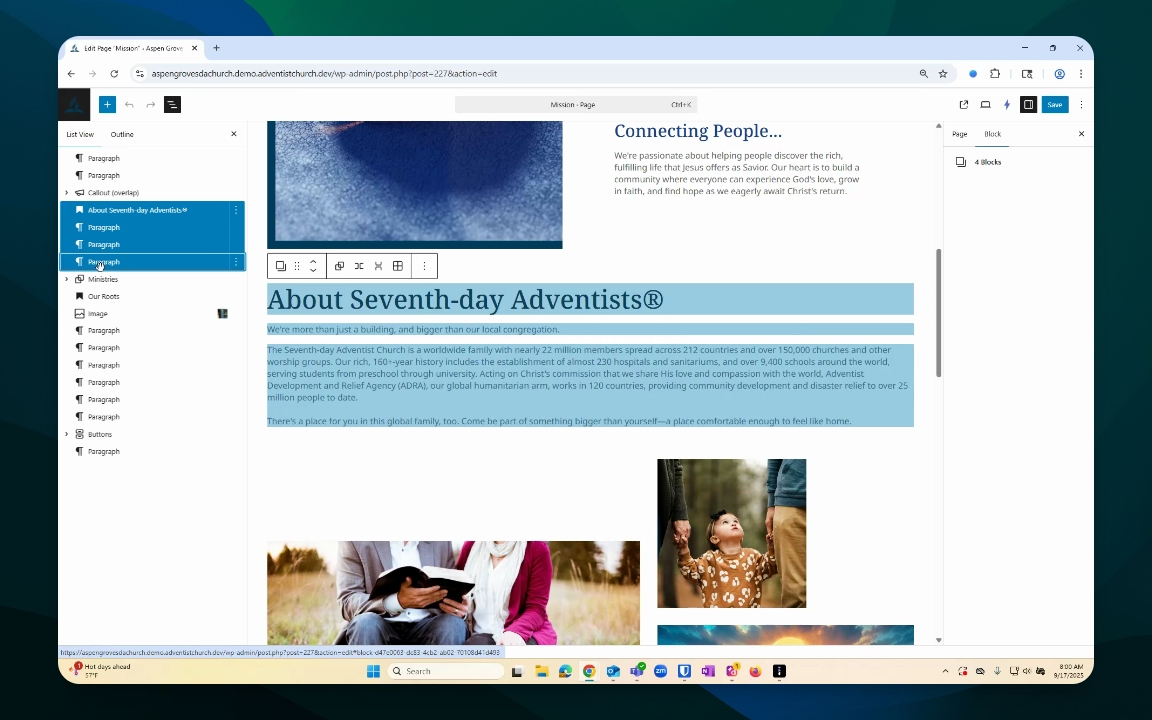Close the block settings sidebar
The image size is (1152, 720).
1081,134
